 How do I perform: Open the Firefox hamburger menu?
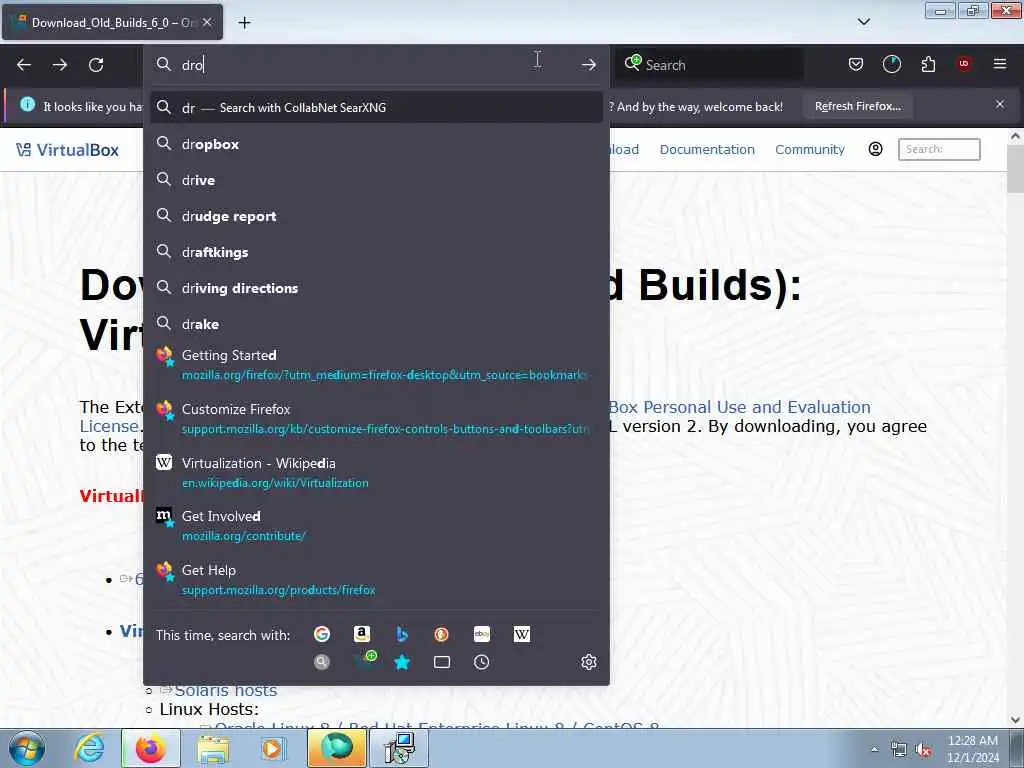point(1000,64)
